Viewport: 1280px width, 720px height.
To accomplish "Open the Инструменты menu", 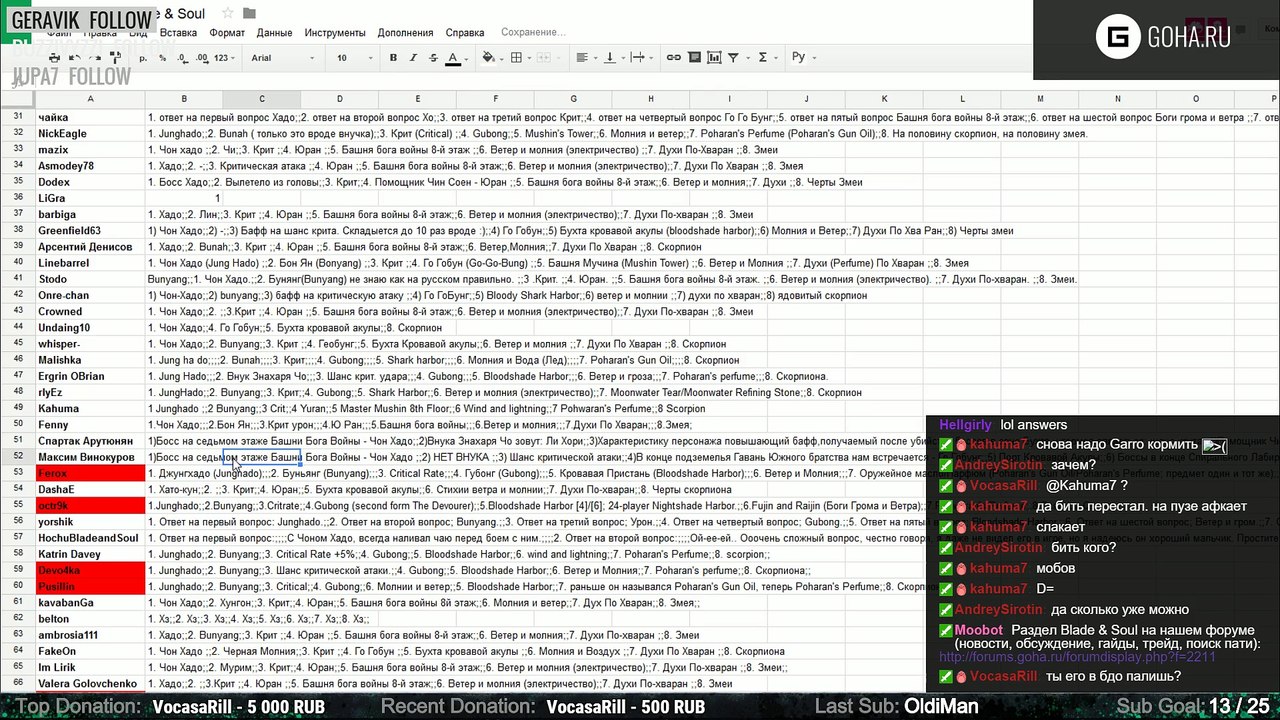I will [335, 32].
